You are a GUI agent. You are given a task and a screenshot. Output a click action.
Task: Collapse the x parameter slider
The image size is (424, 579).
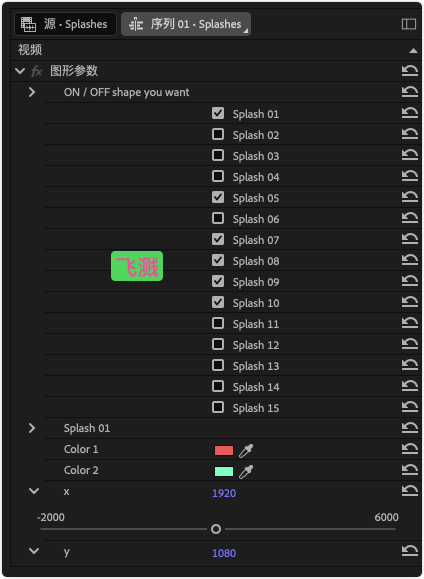click(34, 491)
